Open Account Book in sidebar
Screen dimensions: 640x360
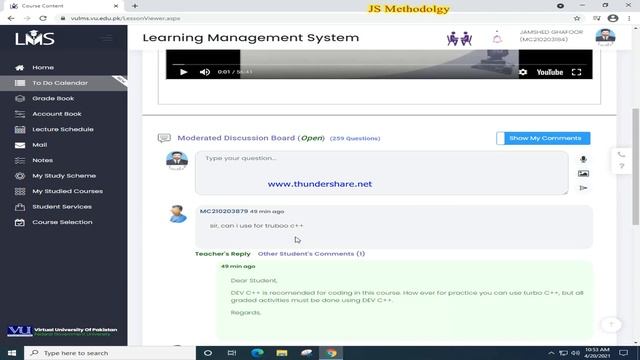point(57,114)
